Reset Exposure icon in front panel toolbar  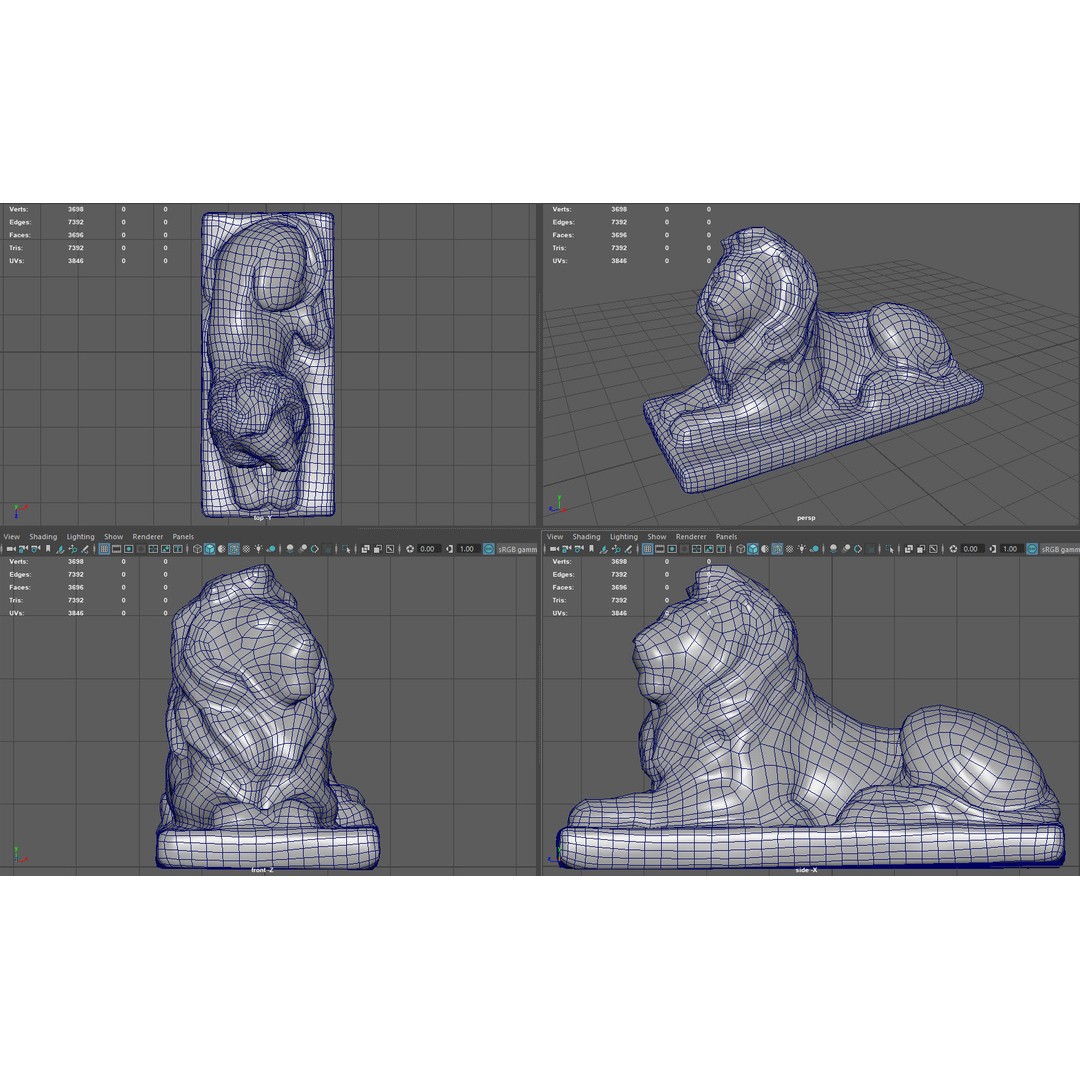[410, 549]
